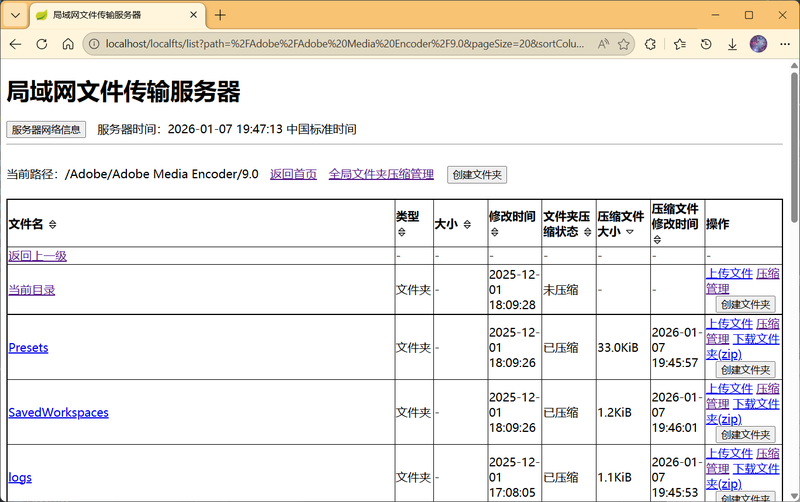Viewport: 800px width, 502px height.
Task: Click scrollbar down arrow
Action: coord(794,495)
